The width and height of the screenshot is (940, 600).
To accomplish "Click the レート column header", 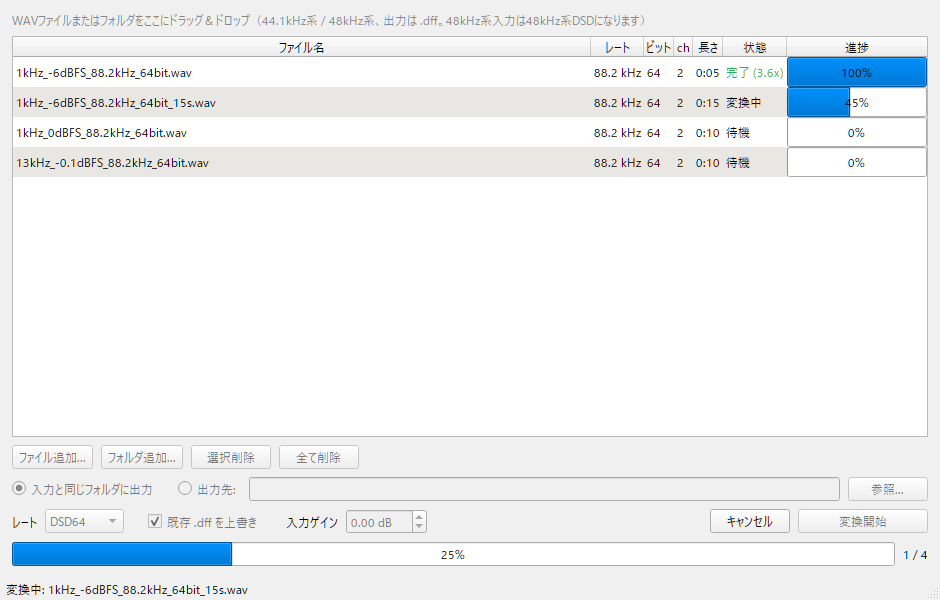I will tap(617, 47).
